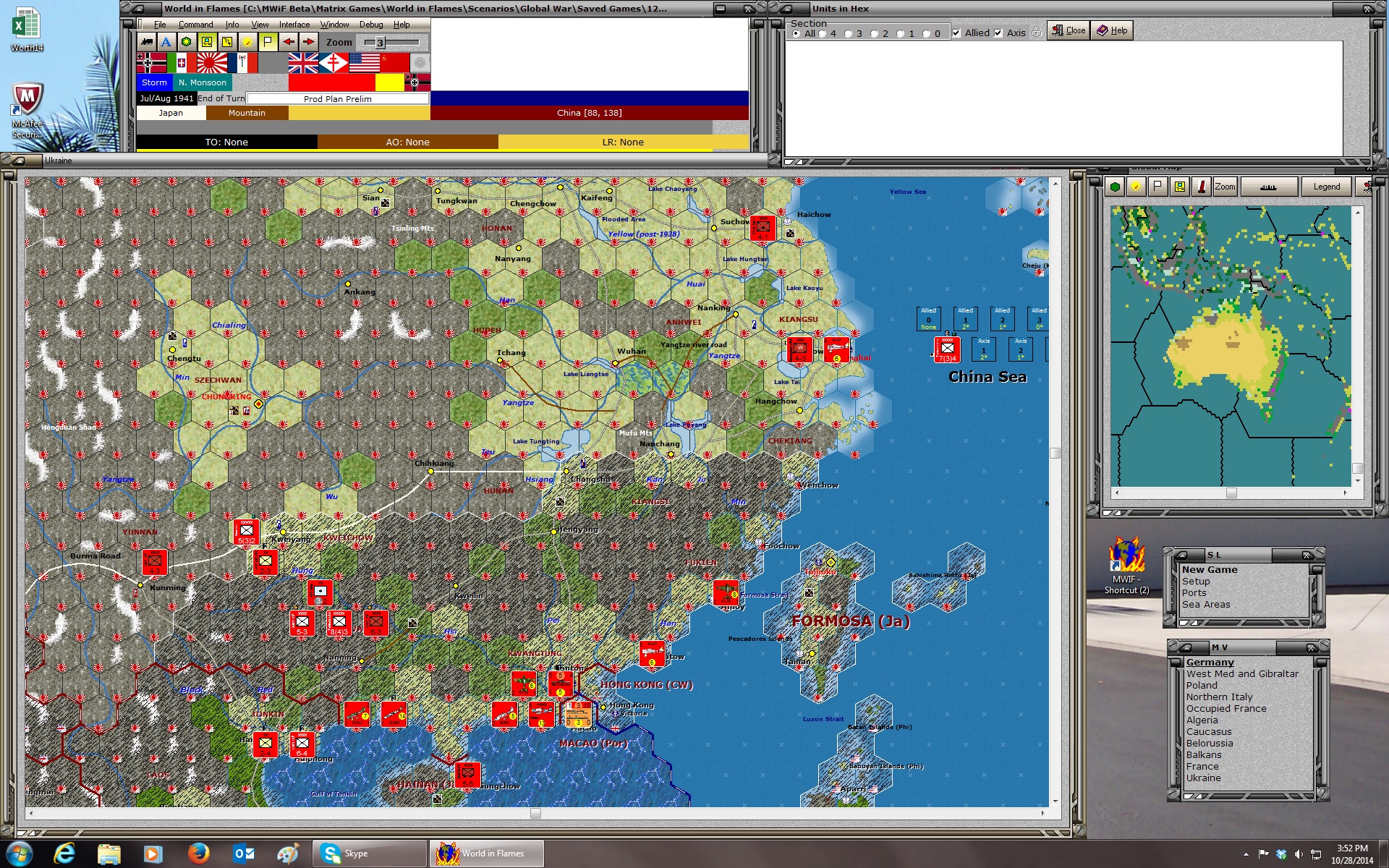Click the Prod Plan Prelim phase field
The height and width of the screenshot is (868, 1389).
(x=338, y=99)
